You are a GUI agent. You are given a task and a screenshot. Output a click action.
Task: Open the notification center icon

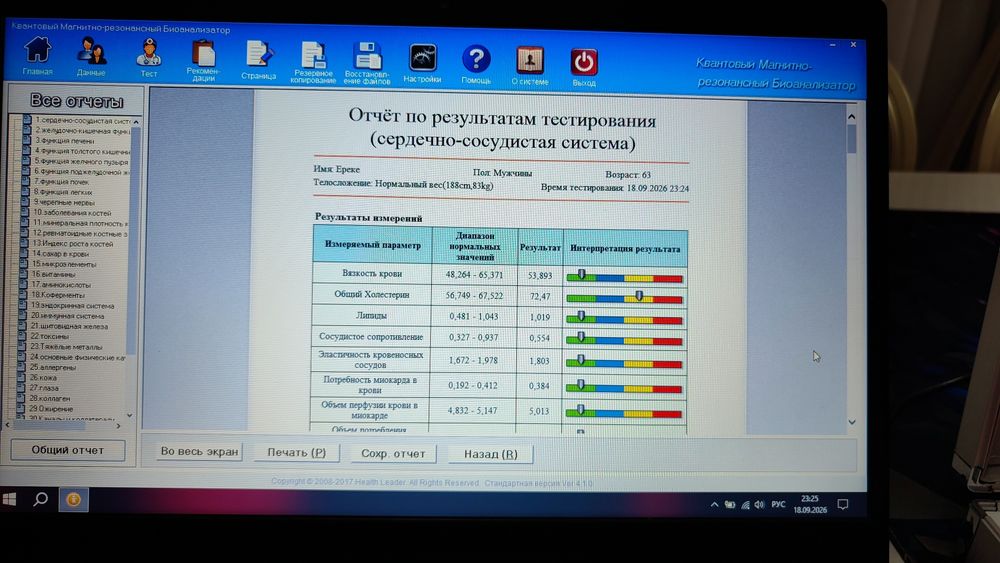pyautogui.click(x=842, y=505)
